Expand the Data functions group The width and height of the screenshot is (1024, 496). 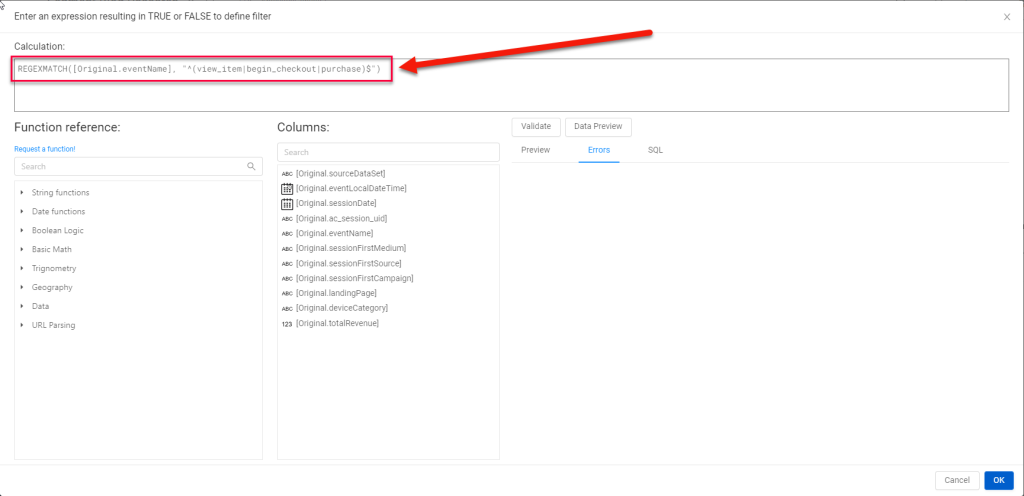[x=22, y=306]
